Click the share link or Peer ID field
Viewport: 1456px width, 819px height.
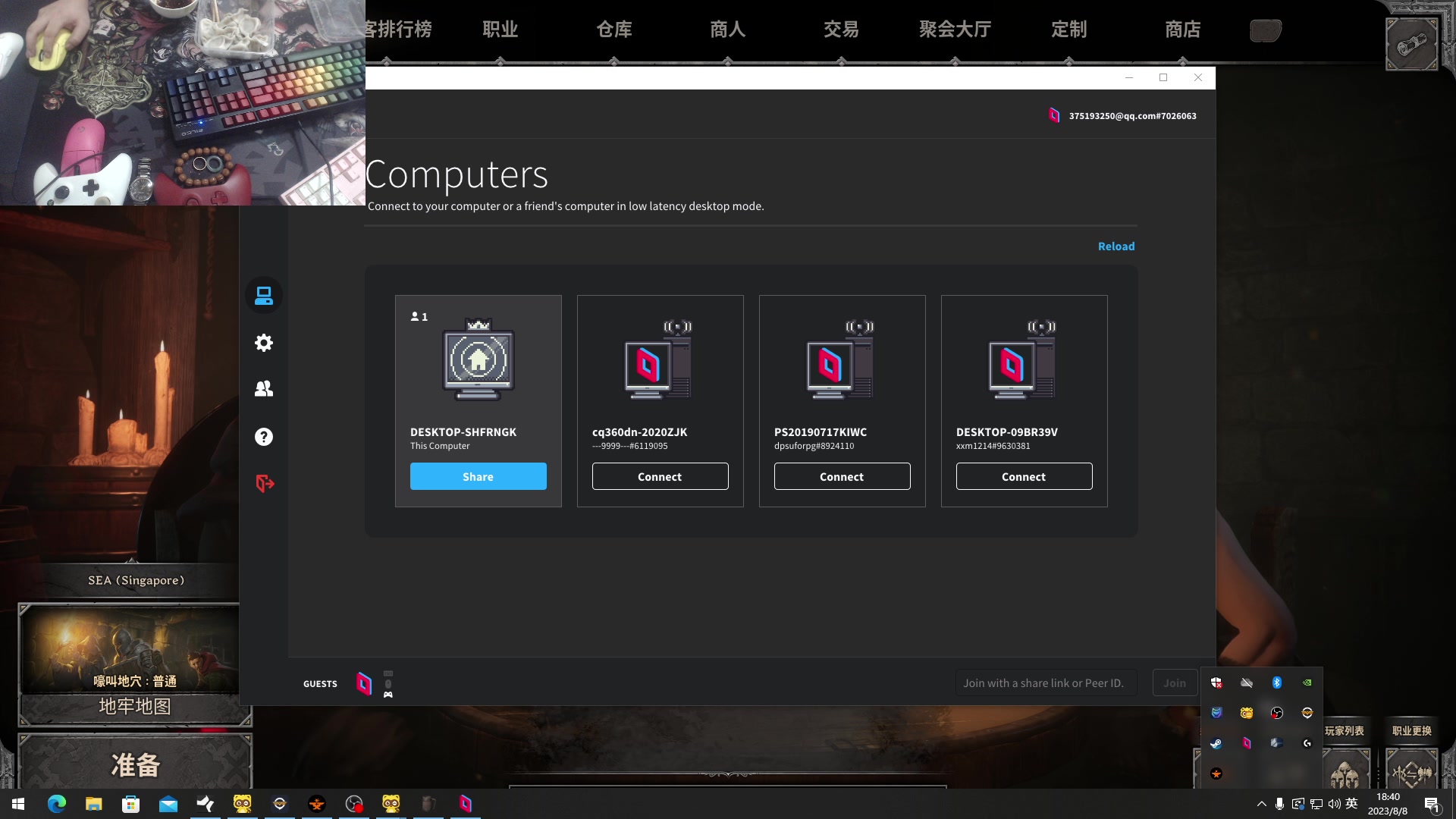tap(1046, 682)
